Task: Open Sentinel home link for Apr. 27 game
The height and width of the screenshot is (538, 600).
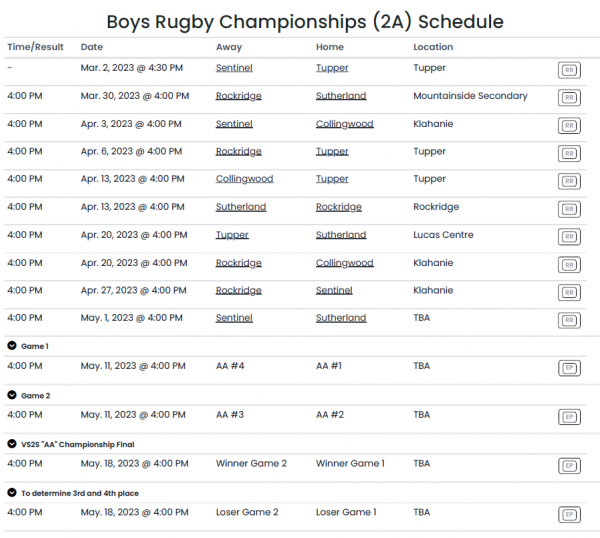Action: coord(334,290)
